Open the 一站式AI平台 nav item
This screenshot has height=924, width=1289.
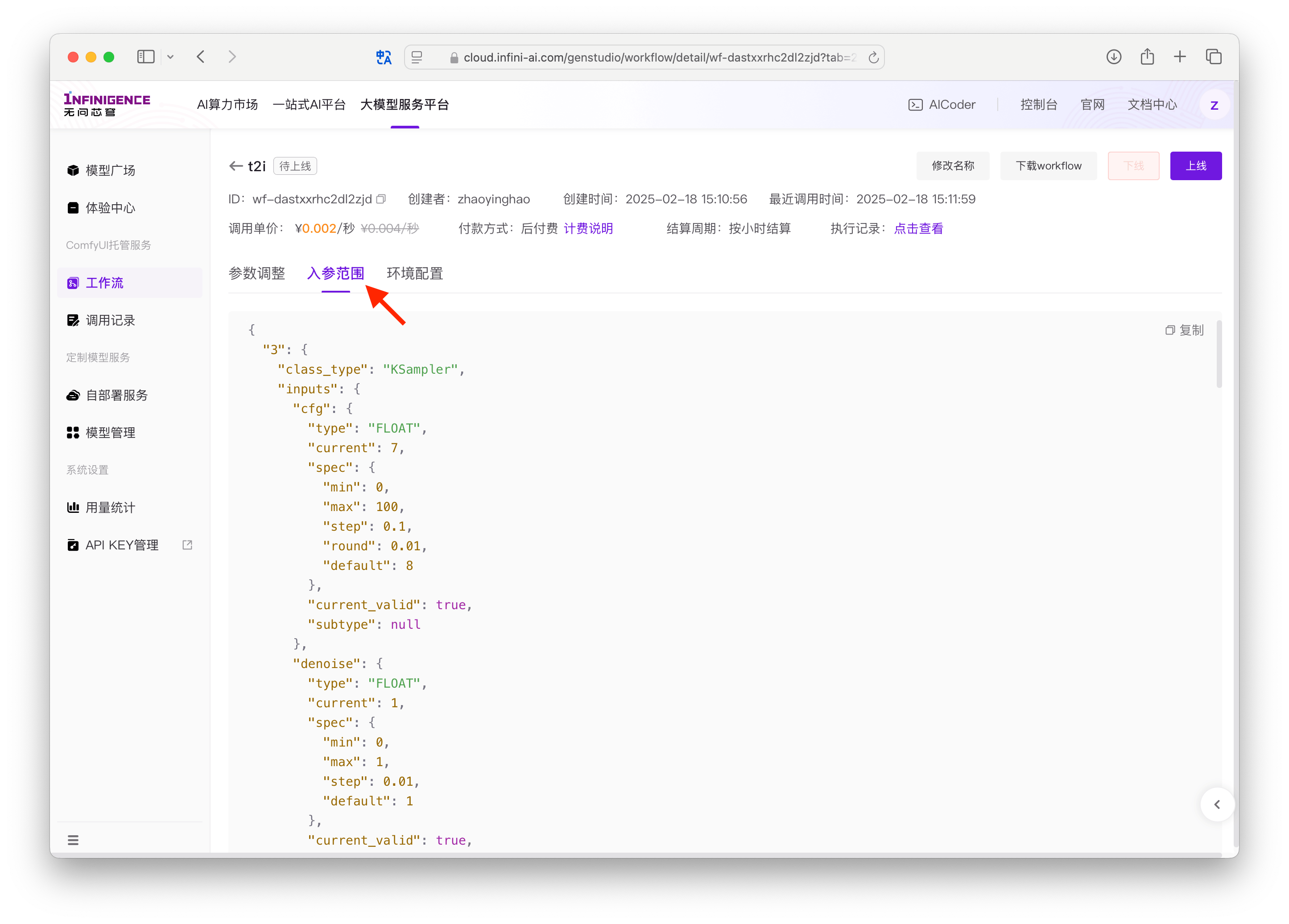pos(309,104)
